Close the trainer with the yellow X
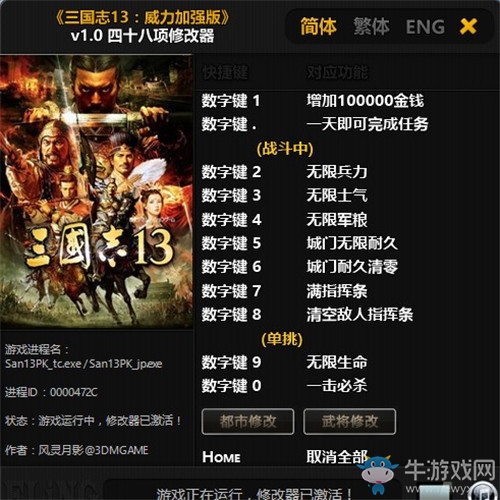Screen dimensions: 500x500 468,26
